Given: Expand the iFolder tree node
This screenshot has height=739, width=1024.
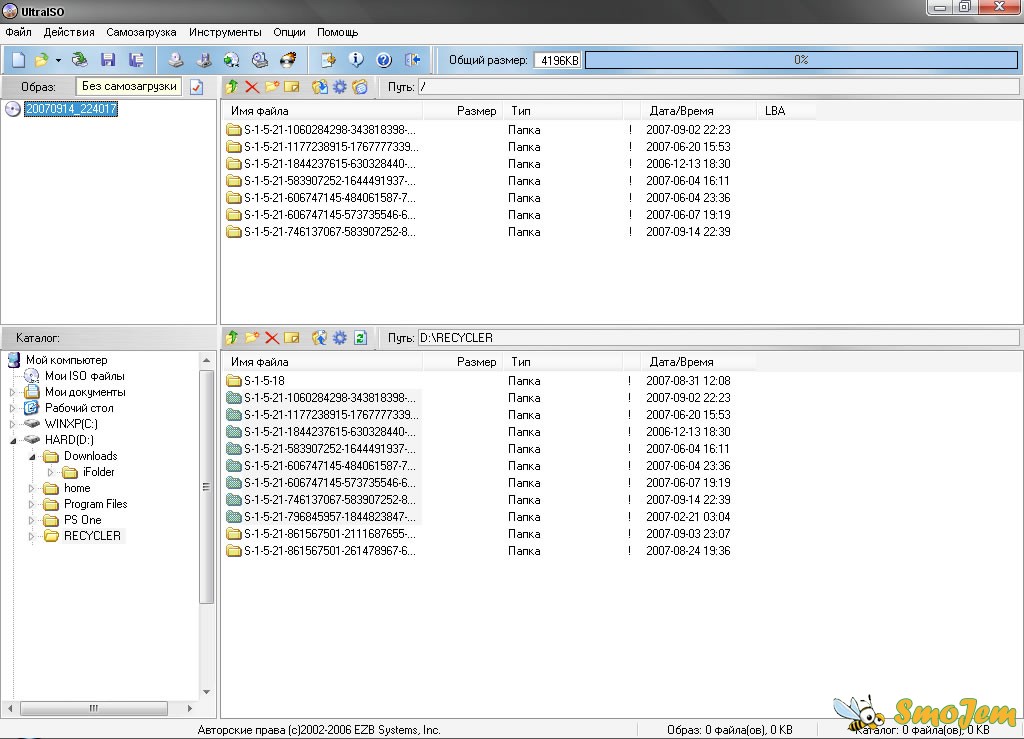Looking at the screenshot, I should pyautogui.click(x=50, y=472).
